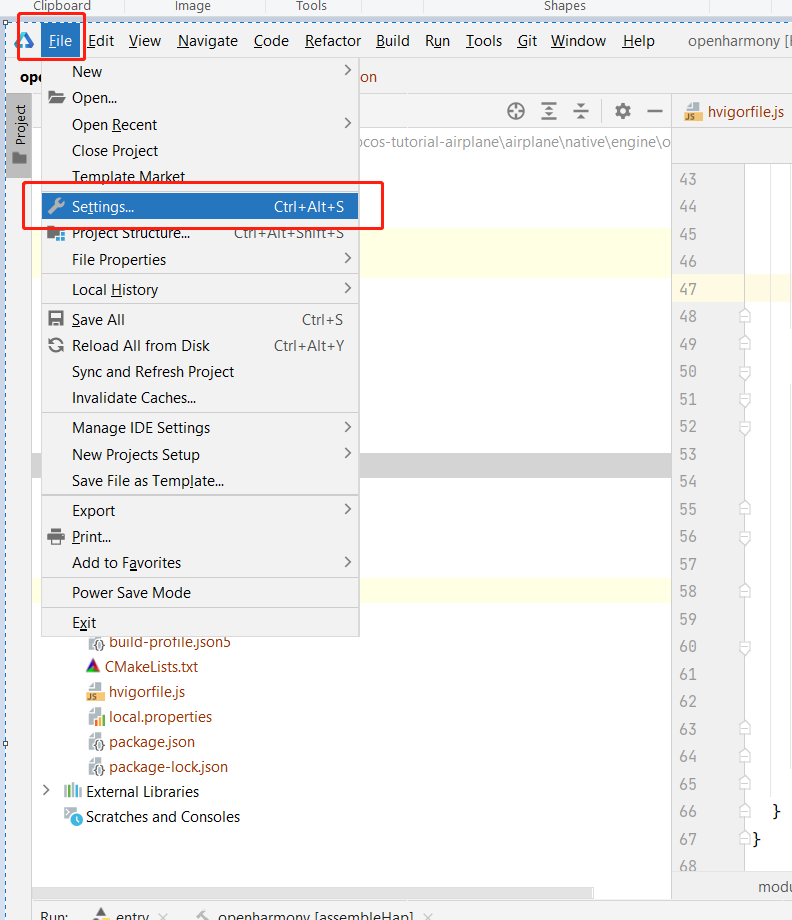The image size is (792, 920).
Task: Click the External Libraries icon
Action: [73, 791]
